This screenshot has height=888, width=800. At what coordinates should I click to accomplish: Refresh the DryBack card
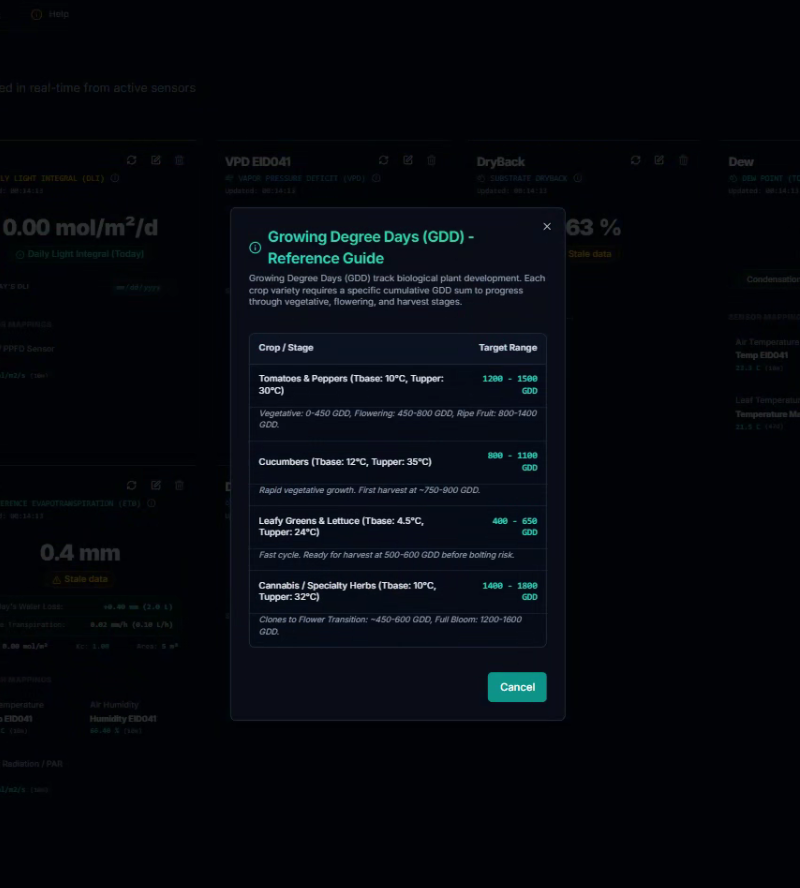click(635, 160)
